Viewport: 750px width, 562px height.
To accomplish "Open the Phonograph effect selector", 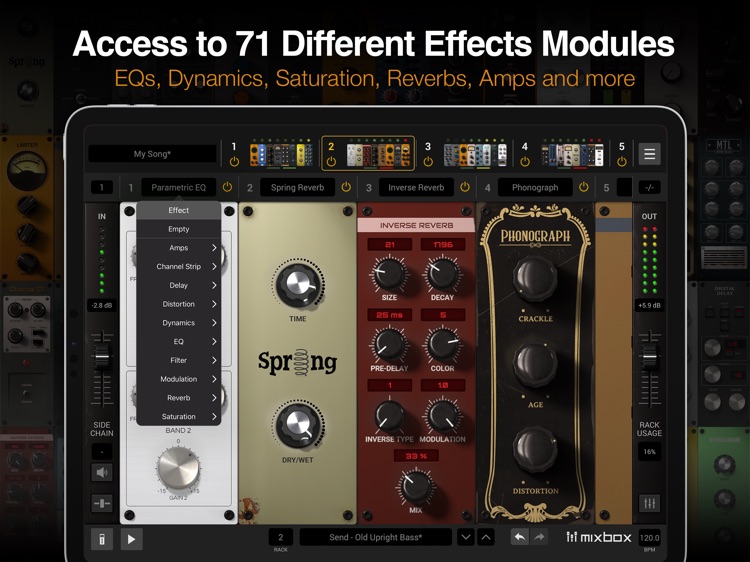I will [x=535, y=187].
